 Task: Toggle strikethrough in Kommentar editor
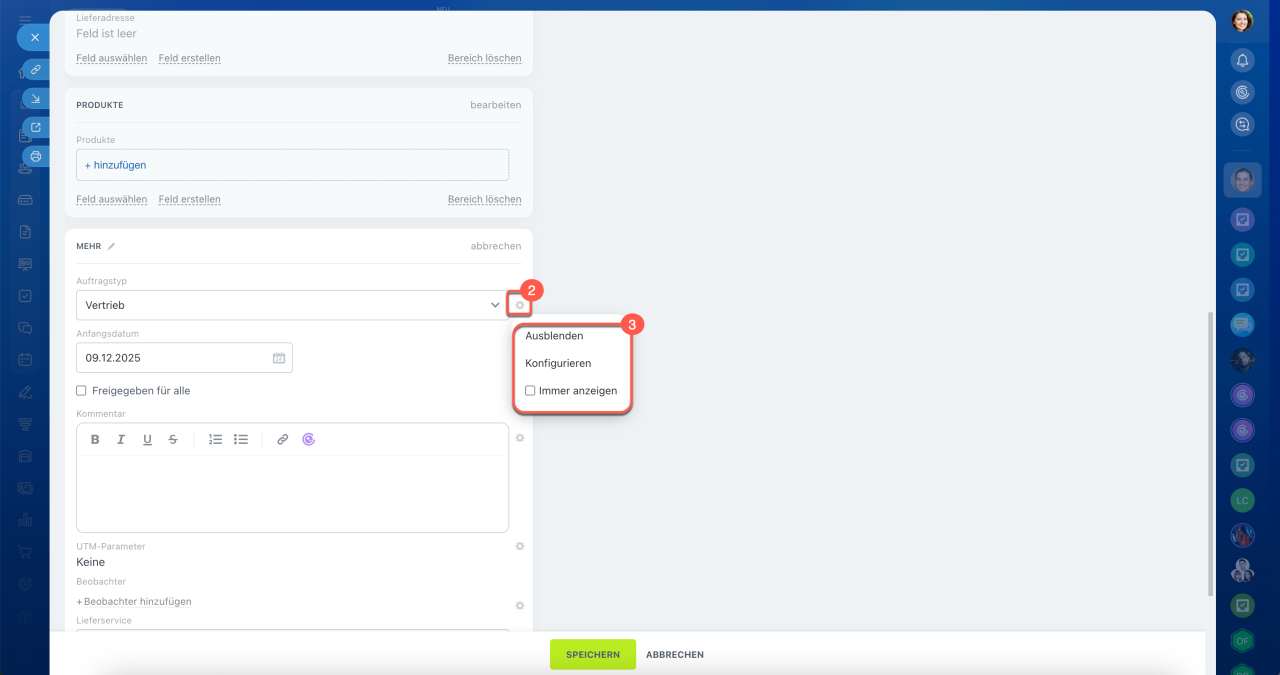(x=173, y=439)
